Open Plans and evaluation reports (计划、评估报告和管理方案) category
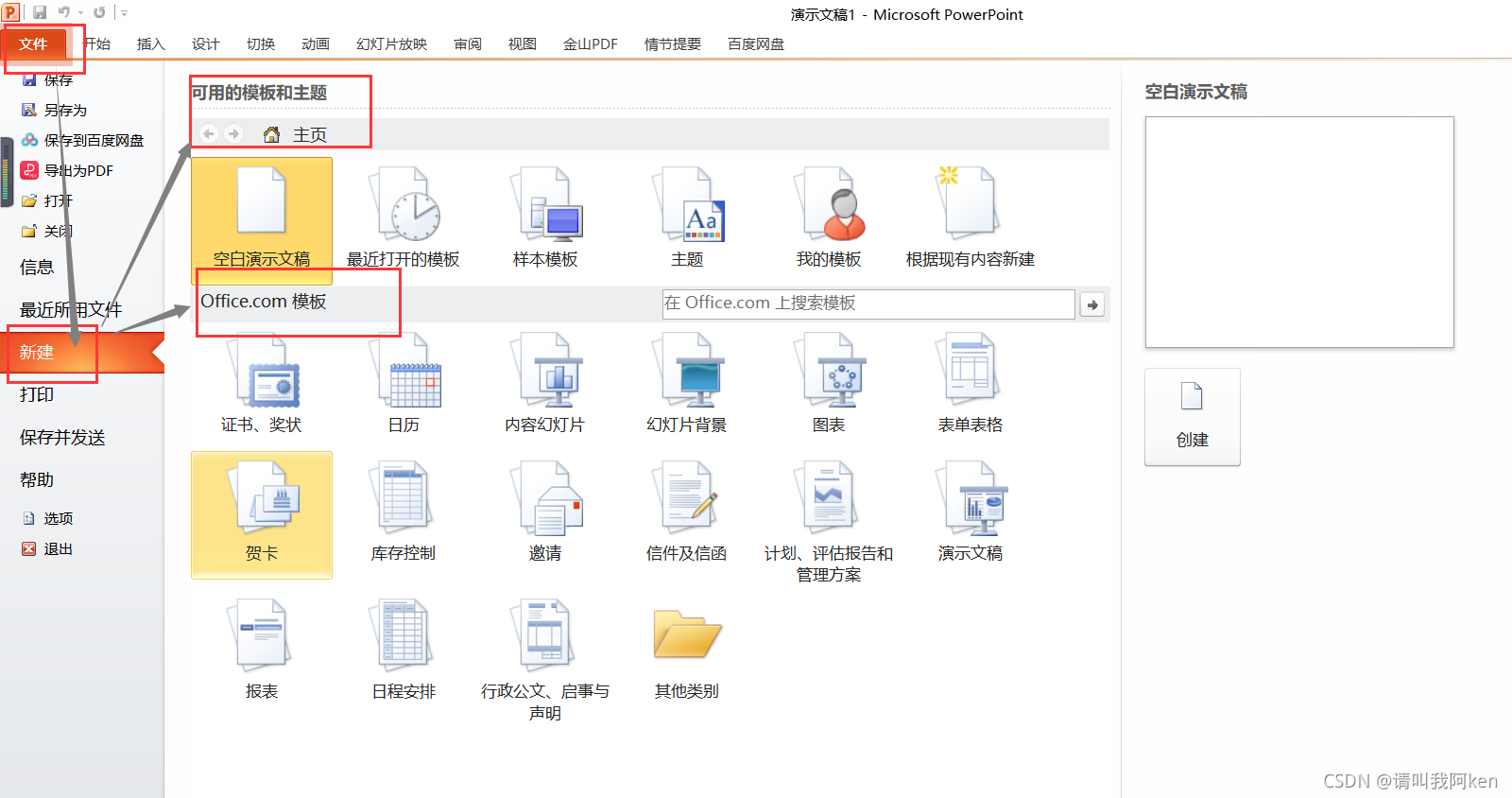 (x=829, y=521)
